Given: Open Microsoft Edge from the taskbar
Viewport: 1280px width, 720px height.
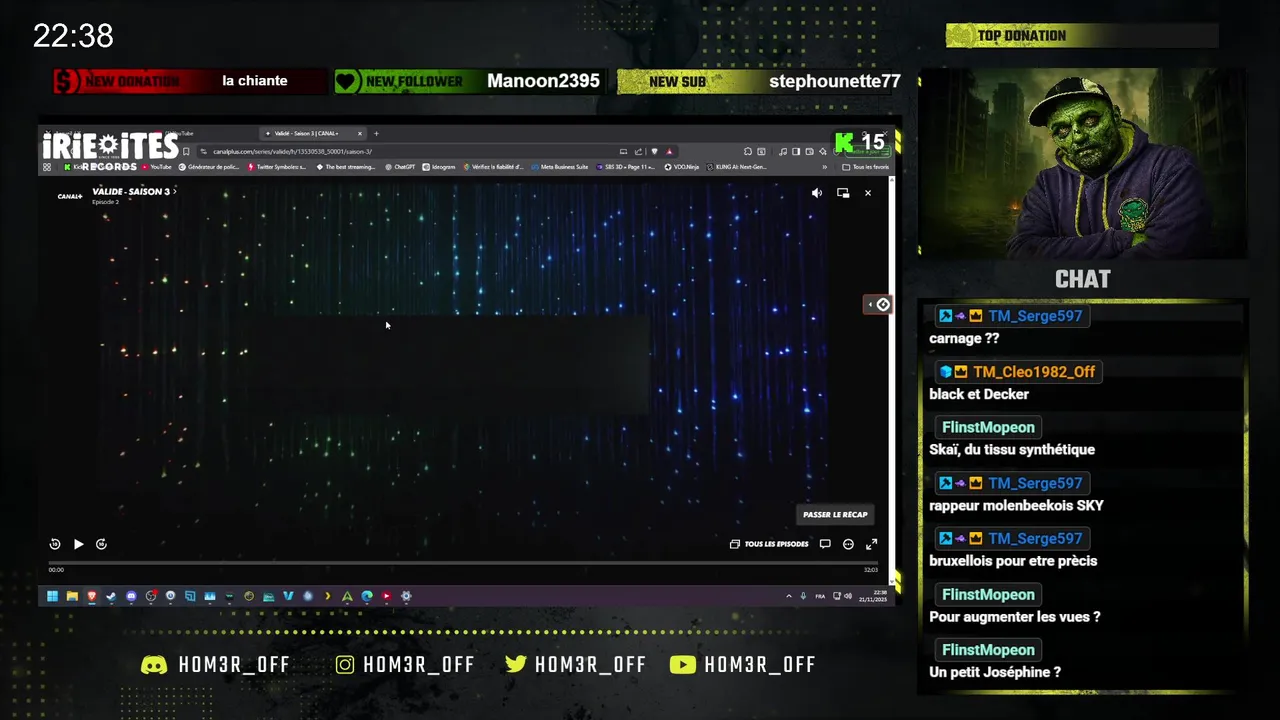Looking at the screenshot, I should click(x=367, y=596).
